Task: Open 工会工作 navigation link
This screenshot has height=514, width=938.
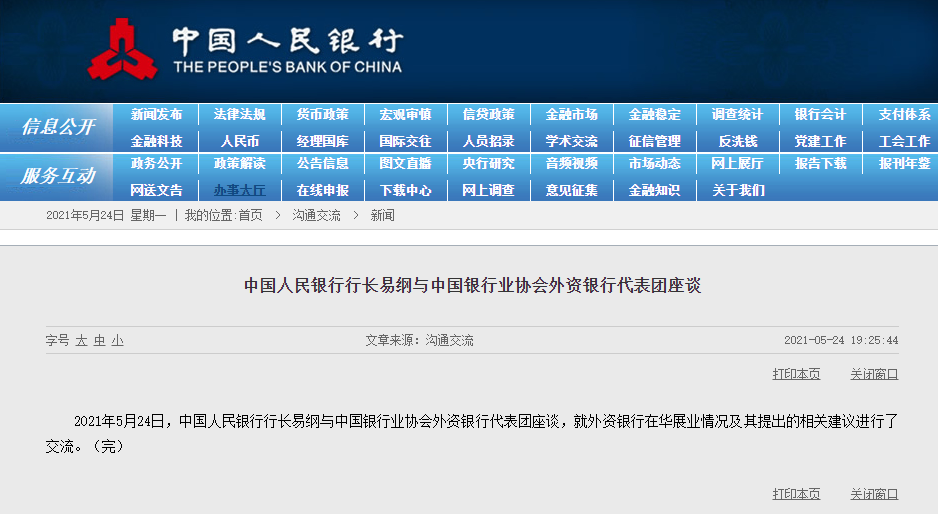Action: coord(904,141)
